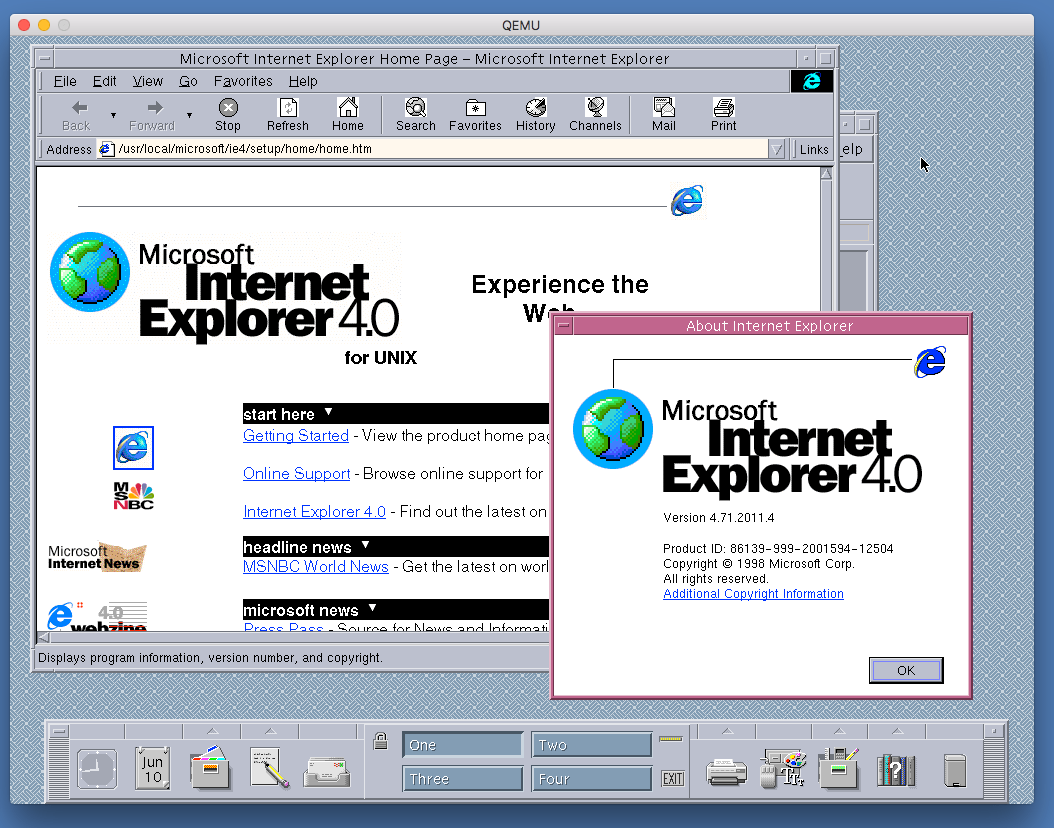
Task: Switch to workspace Four
Action: [x=592, y=778]
